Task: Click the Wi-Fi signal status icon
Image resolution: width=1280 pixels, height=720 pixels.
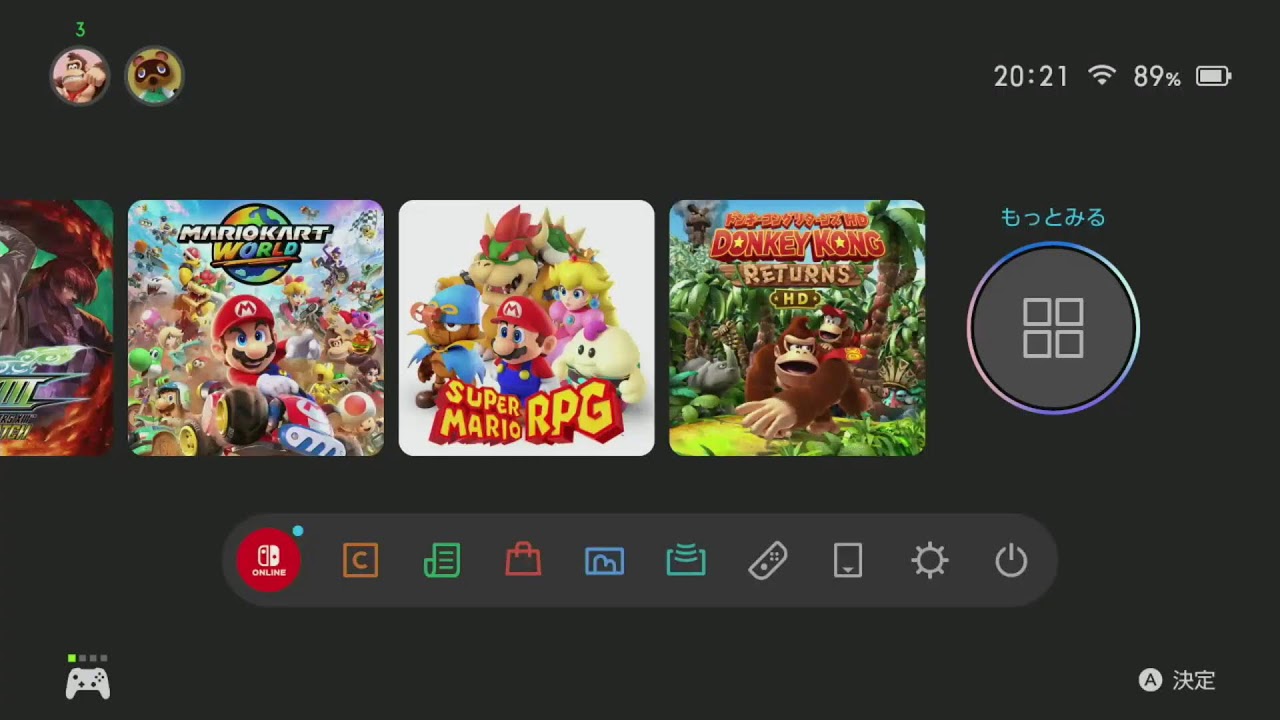Action: pyautogui.click(x=1102, y=75)
